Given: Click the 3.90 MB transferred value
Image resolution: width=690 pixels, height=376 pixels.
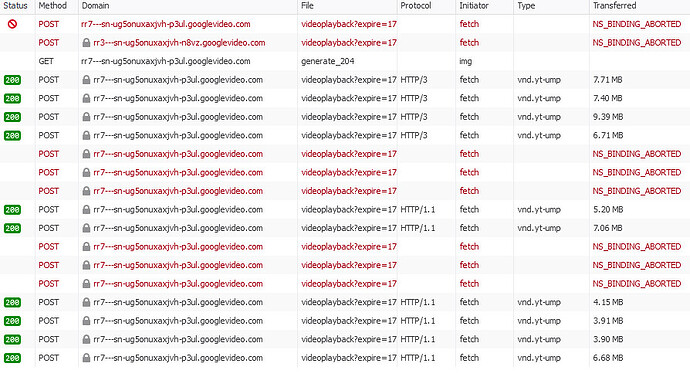Looking at the screenshot, I should pos(608,339).
